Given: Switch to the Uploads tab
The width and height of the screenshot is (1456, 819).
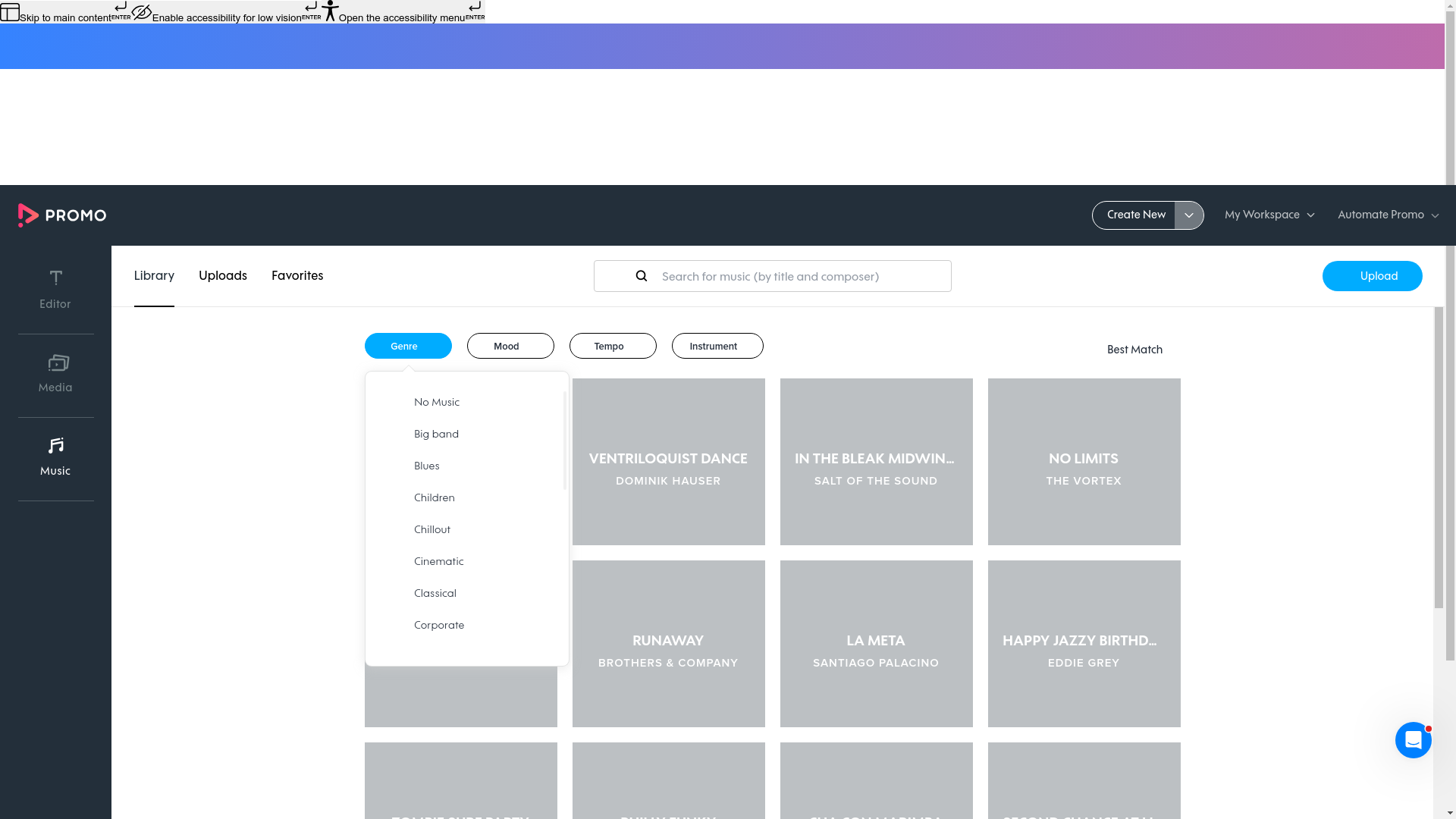Looking at the screenshot, I should (x=222, y=275).
